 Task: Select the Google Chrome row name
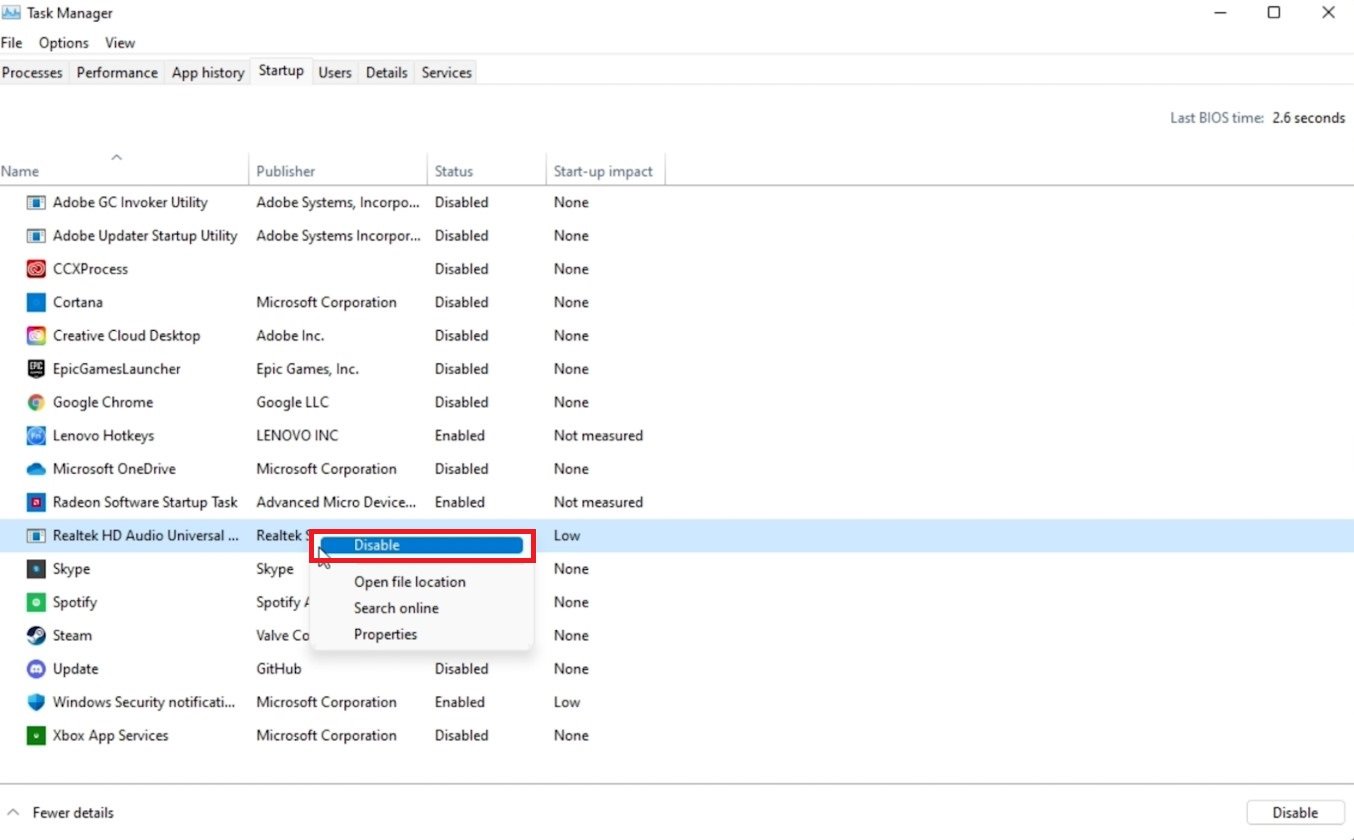click(x=103, y=402)
